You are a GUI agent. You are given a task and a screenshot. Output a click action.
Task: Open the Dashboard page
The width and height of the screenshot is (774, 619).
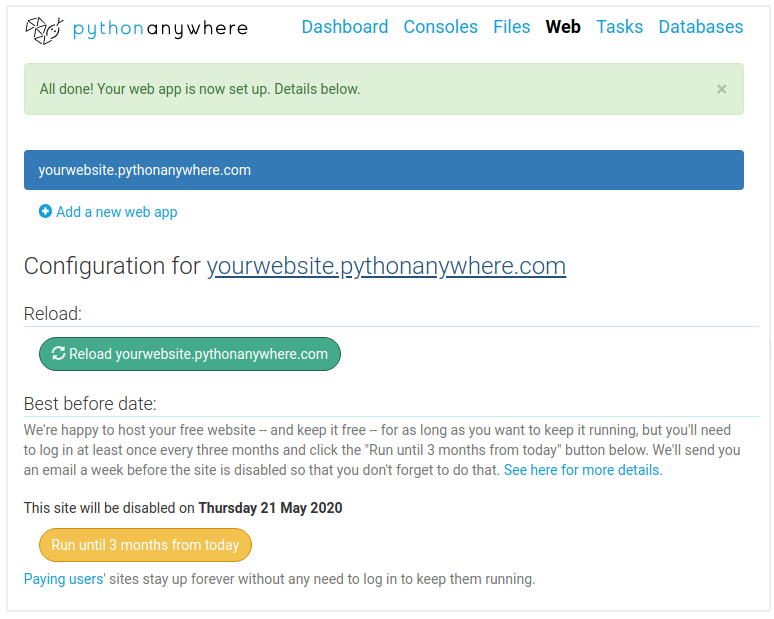coord(345,27)
